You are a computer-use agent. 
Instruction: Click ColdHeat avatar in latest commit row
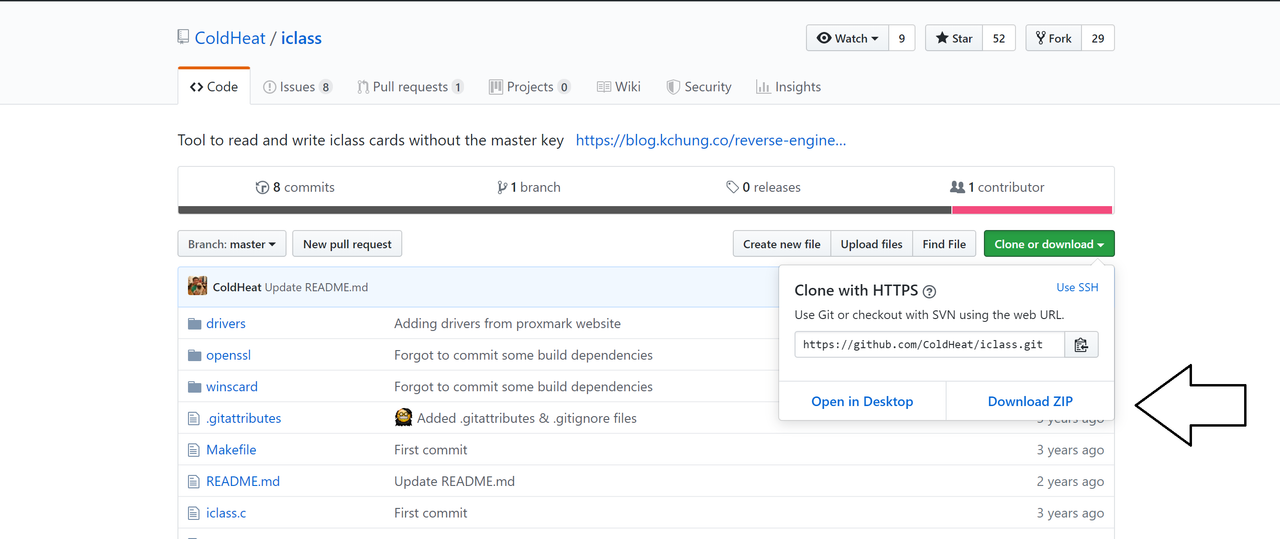(x=198, y=286)
